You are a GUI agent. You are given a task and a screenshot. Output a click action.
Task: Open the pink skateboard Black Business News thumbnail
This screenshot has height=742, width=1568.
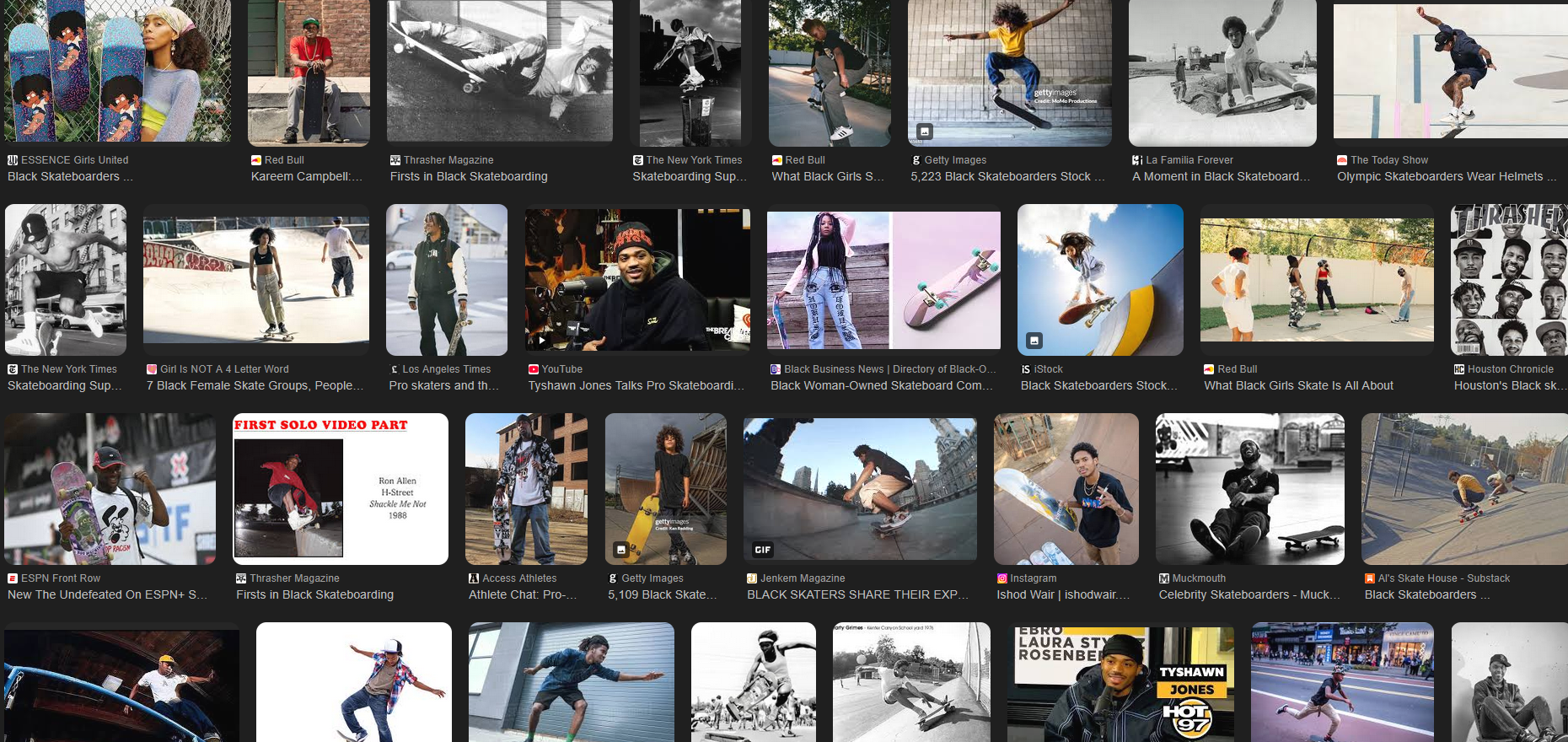tap(883, 280)
